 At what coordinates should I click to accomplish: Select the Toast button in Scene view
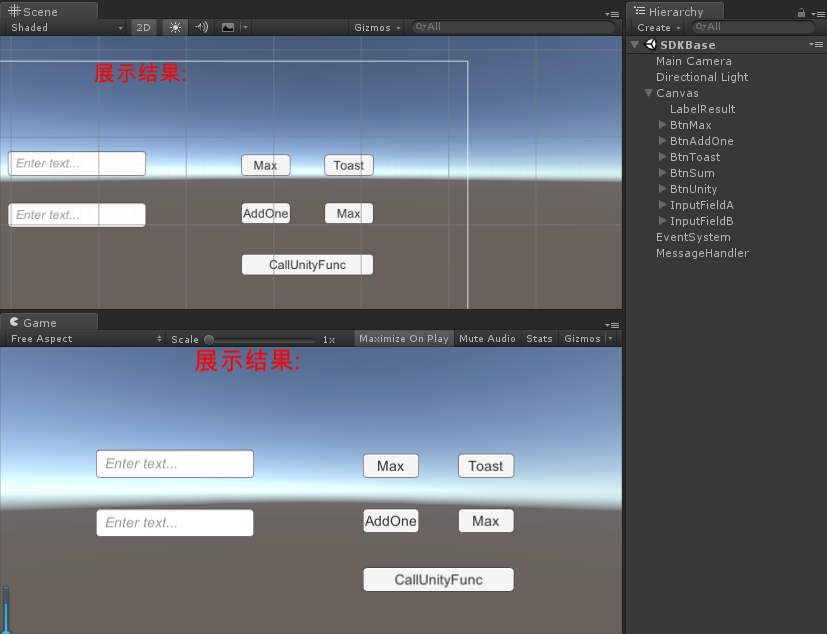click(349, 165)
